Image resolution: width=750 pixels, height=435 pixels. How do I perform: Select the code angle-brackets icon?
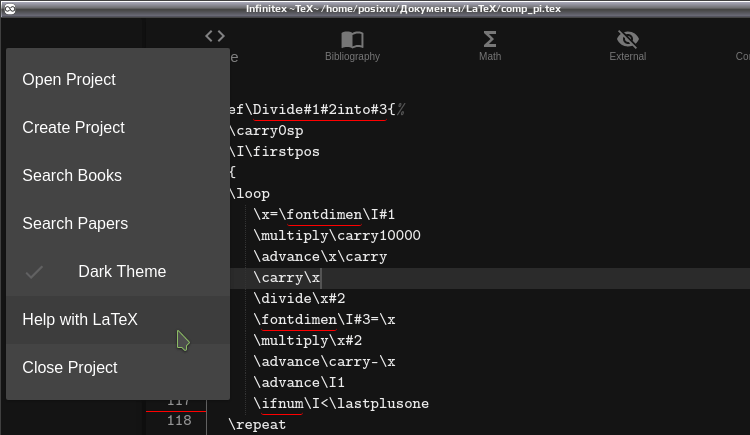215,36
